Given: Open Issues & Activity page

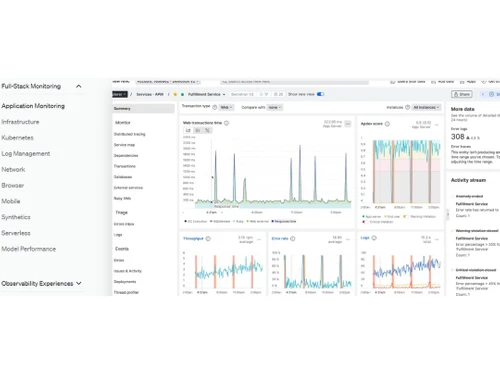Looking at the screenshot, I should click(128, 271).
